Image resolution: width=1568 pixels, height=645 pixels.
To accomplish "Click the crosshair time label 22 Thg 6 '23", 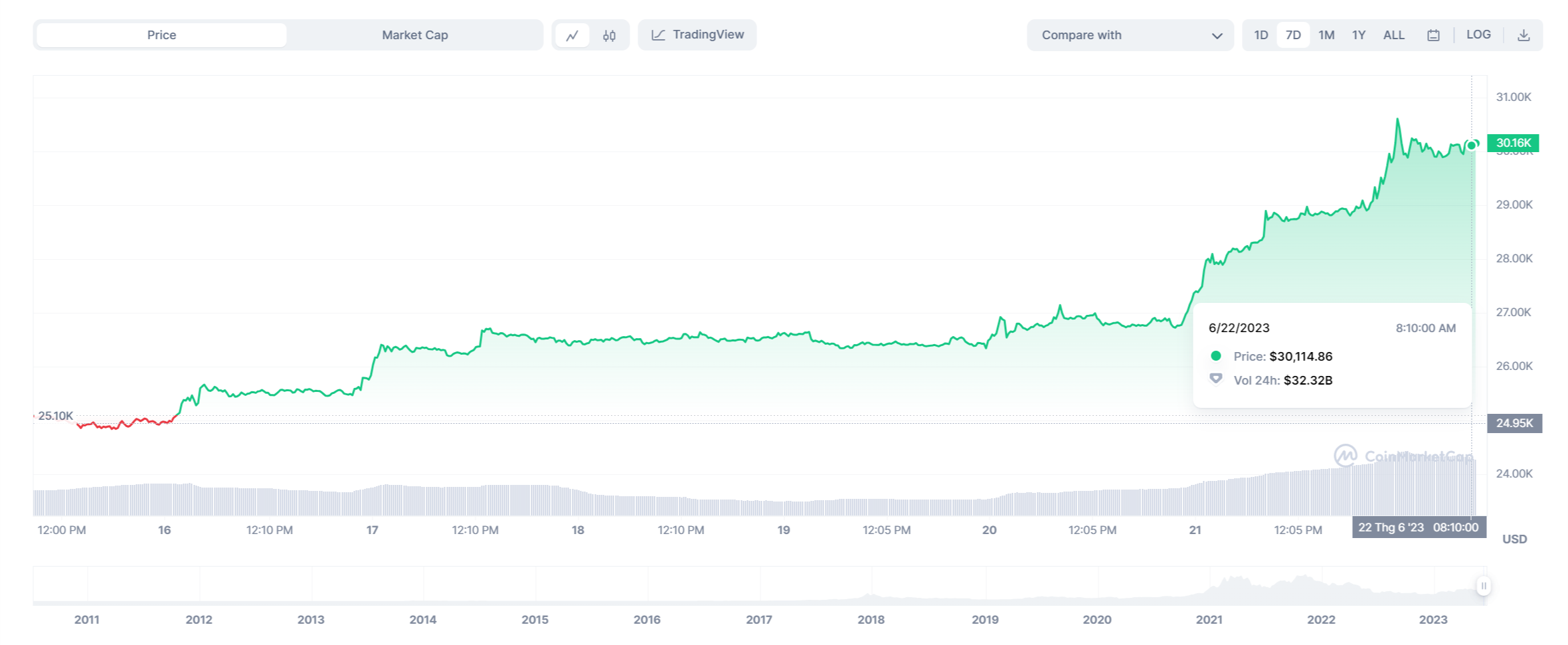I will 1419,527.
